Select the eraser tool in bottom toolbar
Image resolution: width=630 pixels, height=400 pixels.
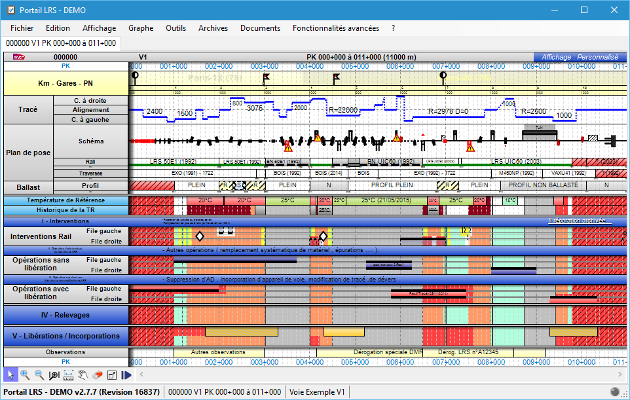98,374
